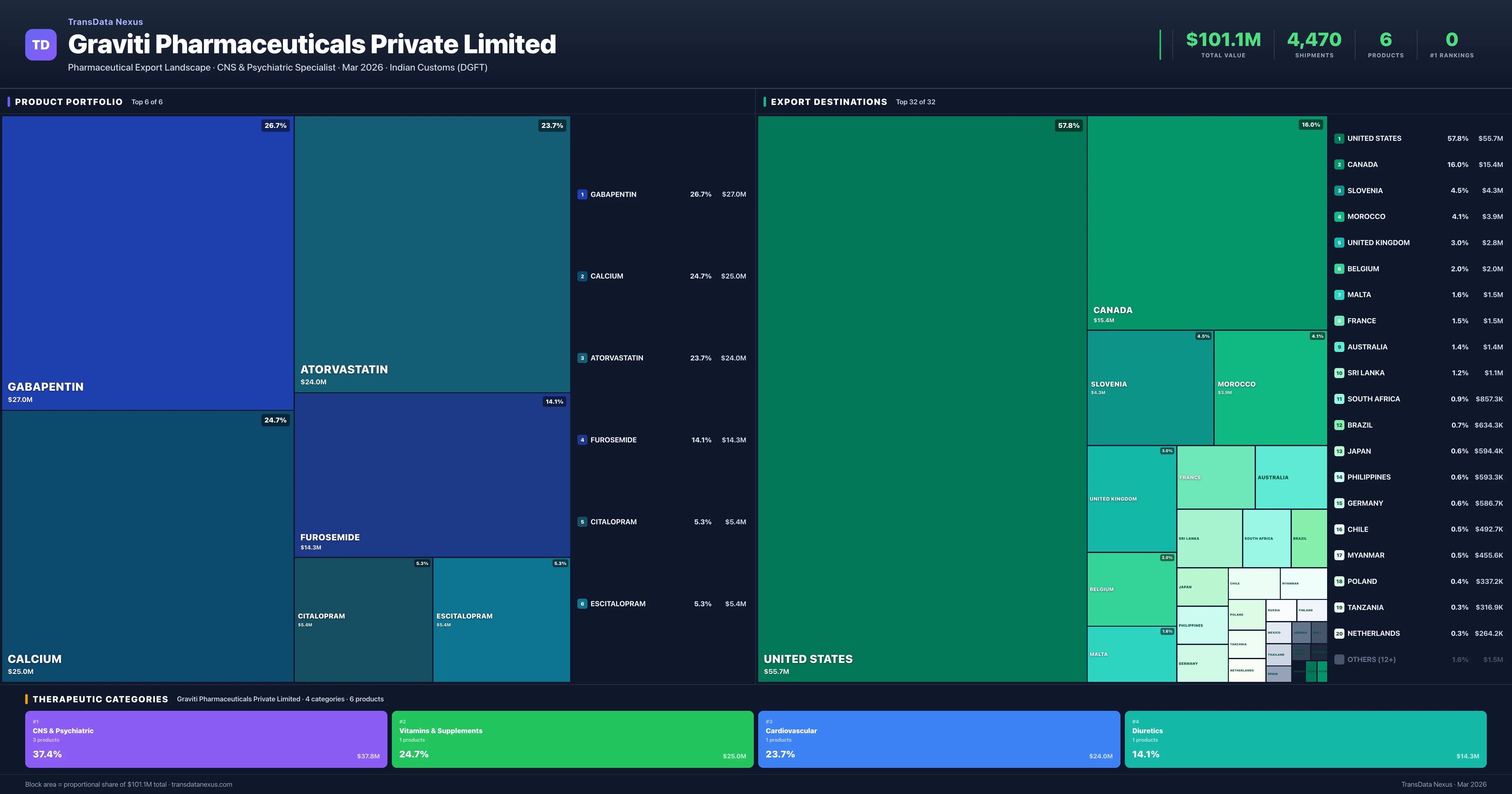This screenshot has height=794, width=1512.
Task: Click the purple TD logo icon
Action: pos(41,45)
